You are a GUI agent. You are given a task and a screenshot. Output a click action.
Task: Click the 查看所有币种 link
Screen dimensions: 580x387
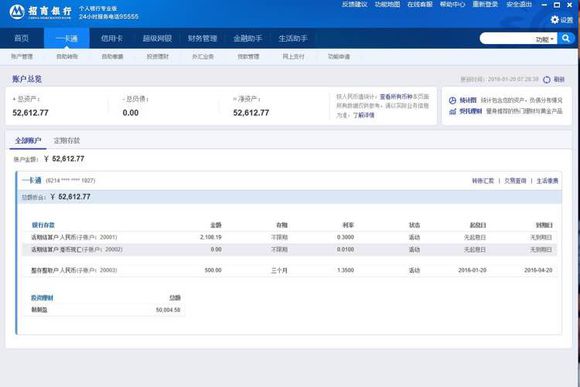click(x=396, y=97)
